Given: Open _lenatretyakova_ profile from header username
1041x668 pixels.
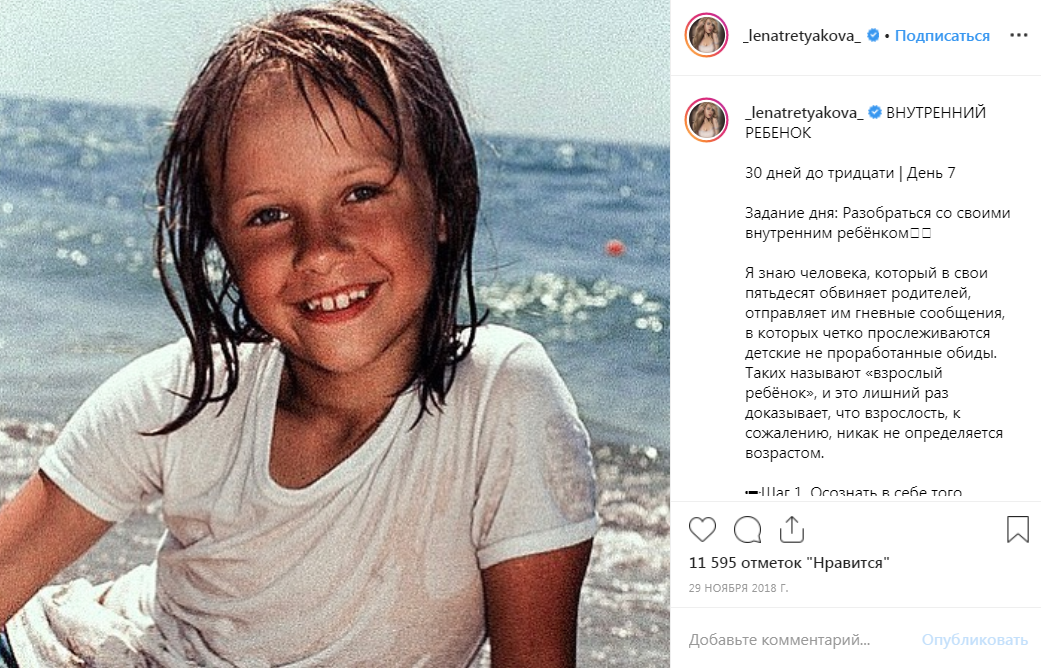Looking at the screenshot, I should tap(803, 36).
